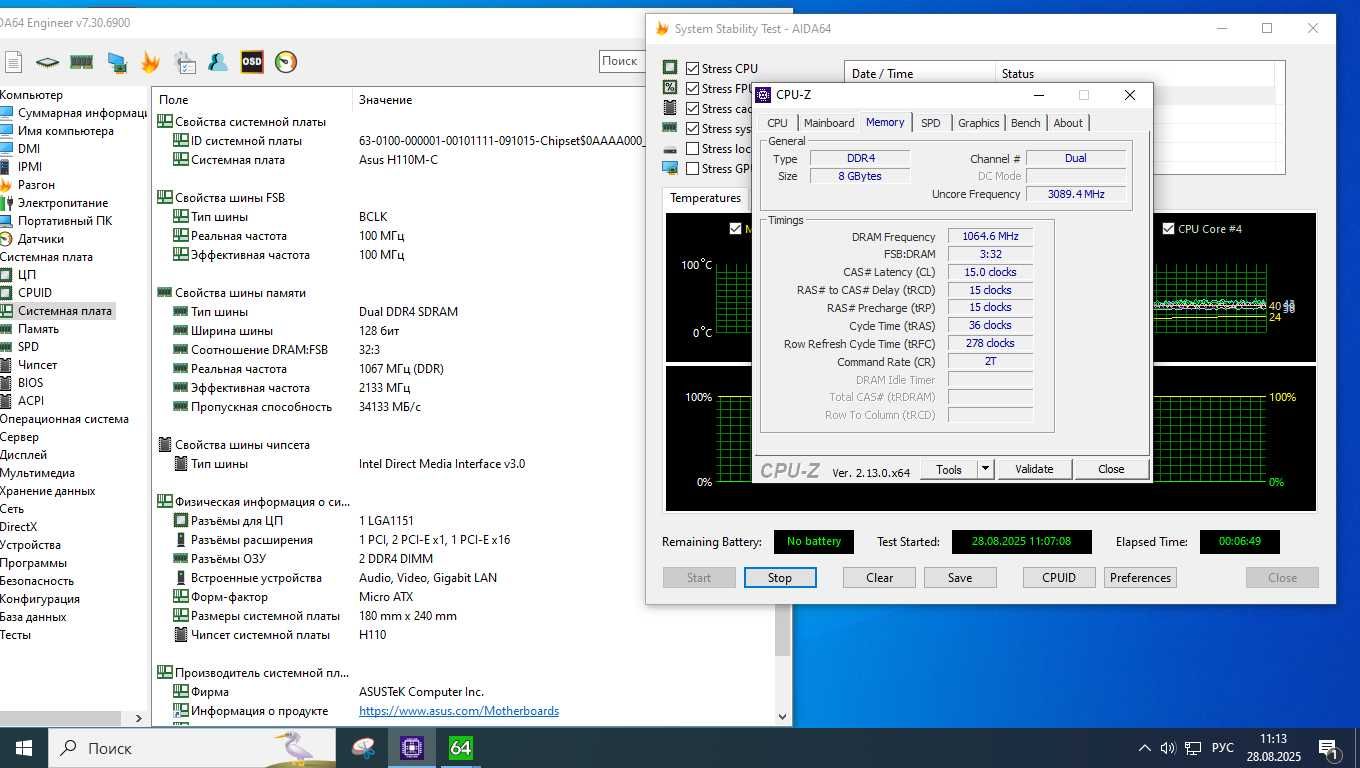Click Validate button in CPU-Z

(x=1034, y=469)
